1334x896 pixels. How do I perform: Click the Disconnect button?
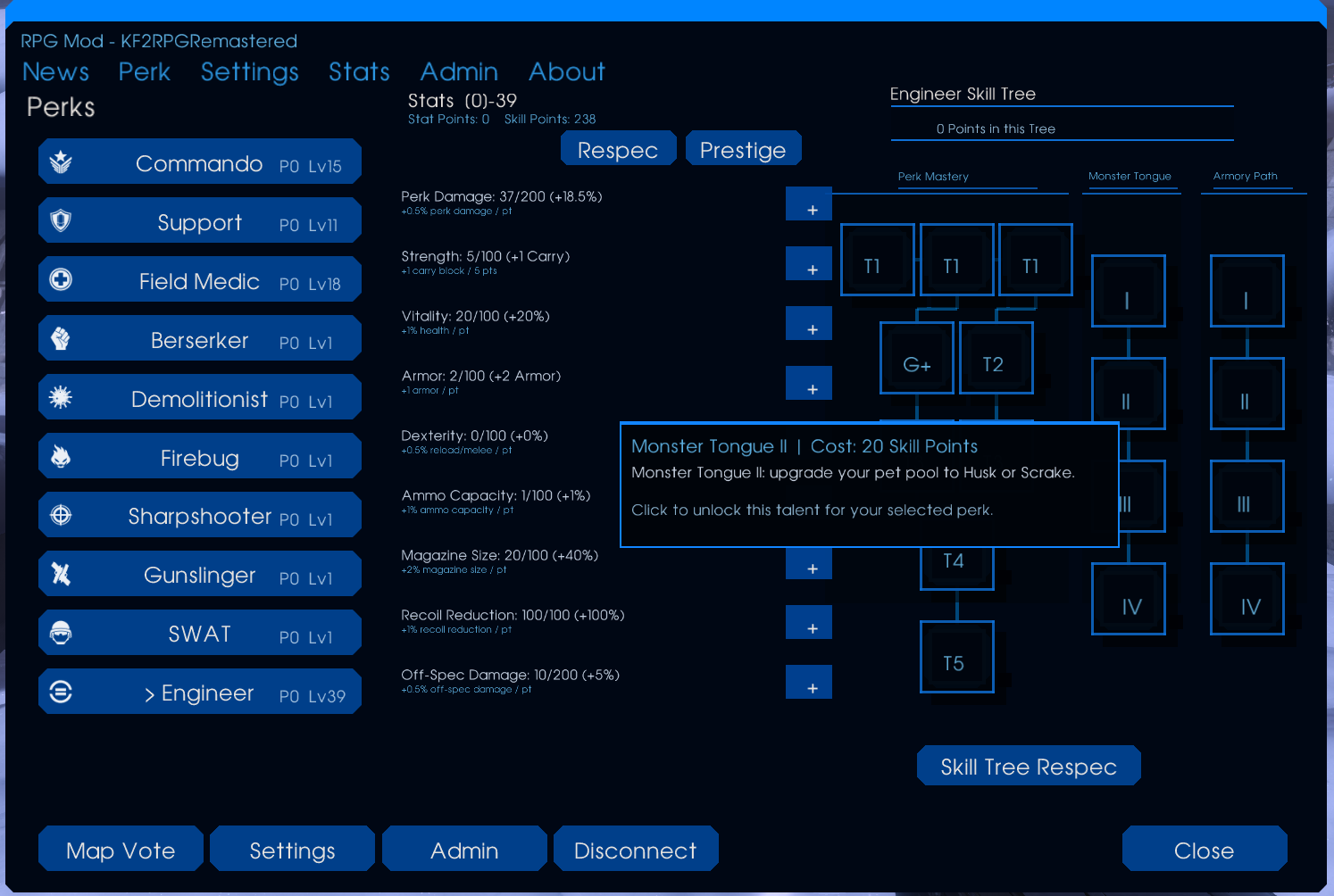636,849
